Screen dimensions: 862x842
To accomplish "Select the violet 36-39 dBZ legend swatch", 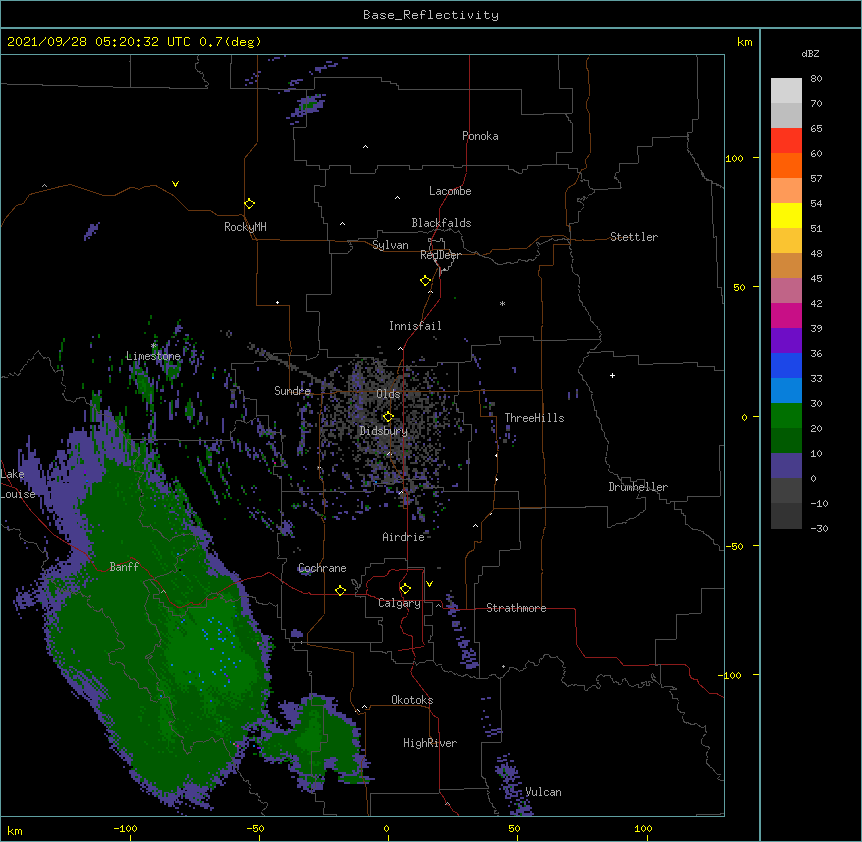I will [x=786, y=341].
